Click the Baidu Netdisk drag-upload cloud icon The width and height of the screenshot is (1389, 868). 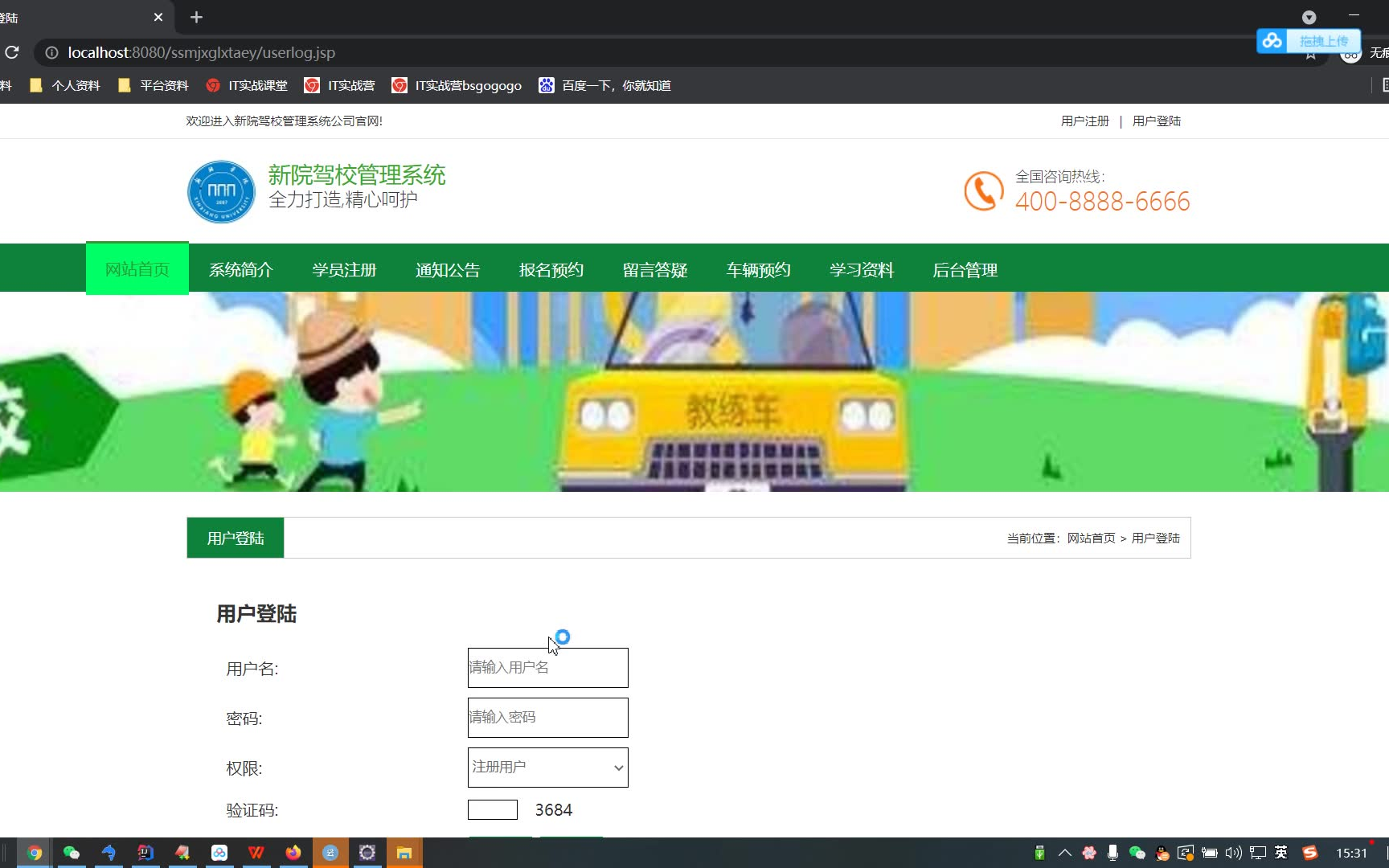[1272, 40]
